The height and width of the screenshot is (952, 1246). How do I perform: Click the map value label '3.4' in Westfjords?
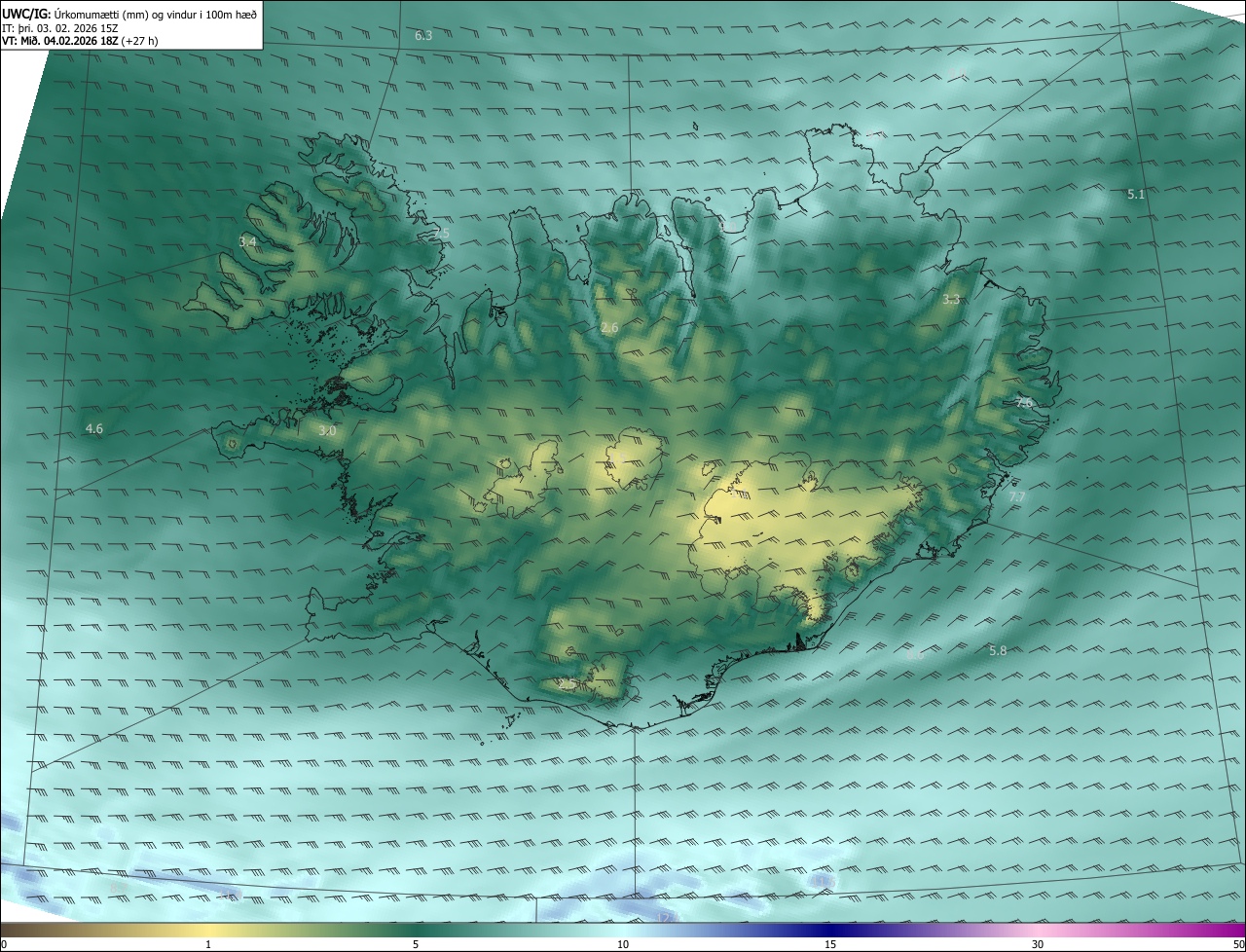pyautogui.click(x=247, y=241)
